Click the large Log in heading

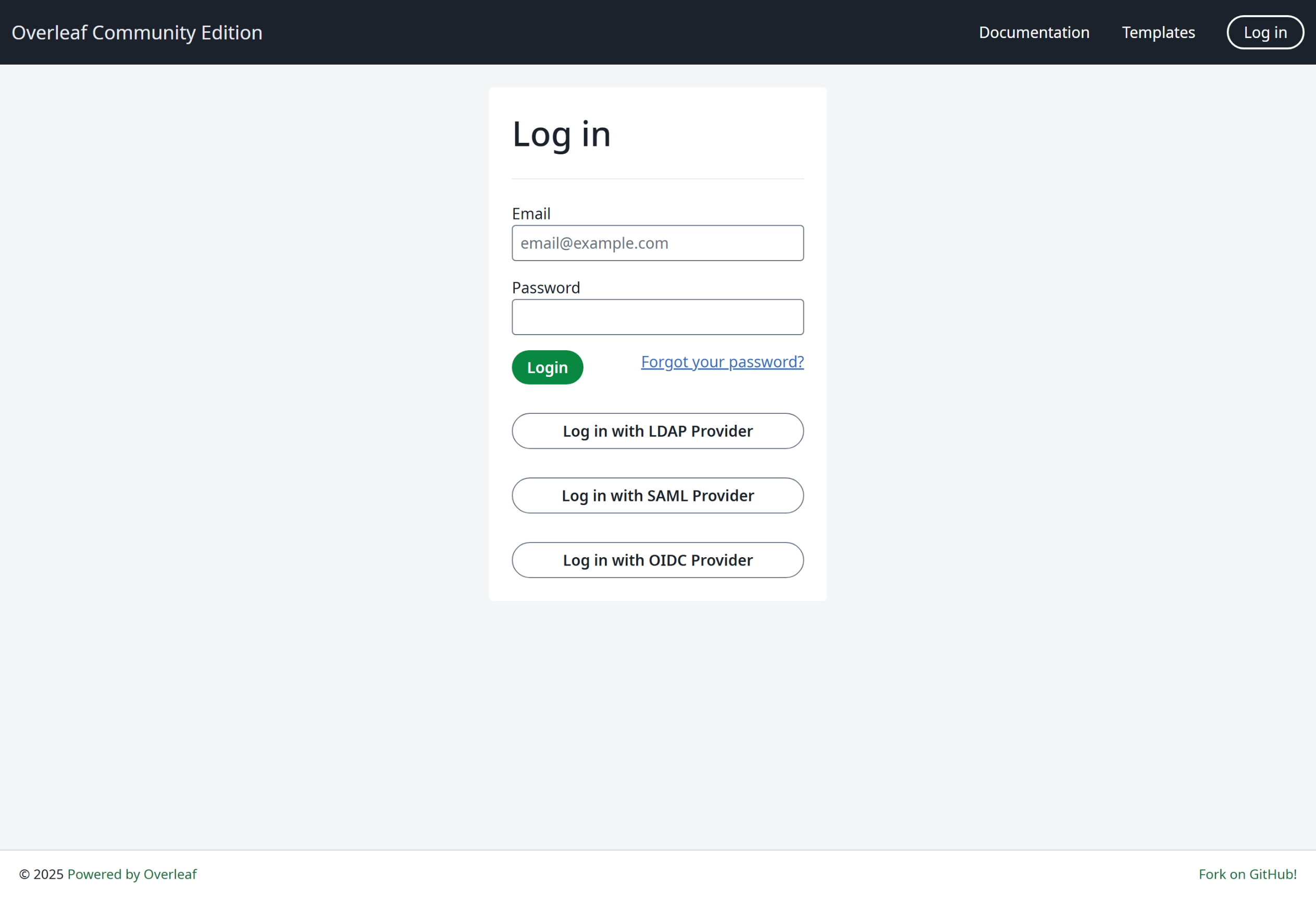[x=561, y=134]
